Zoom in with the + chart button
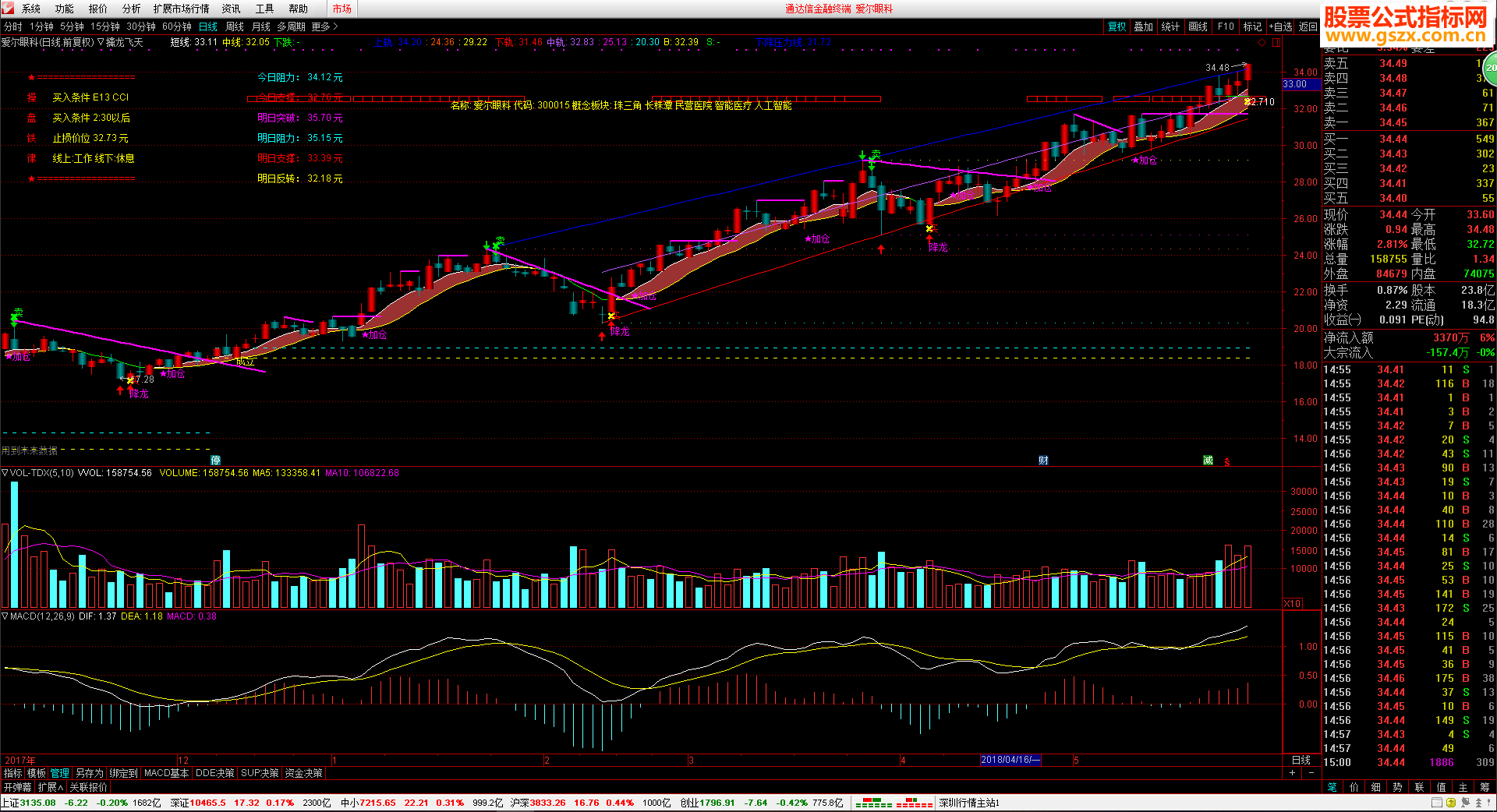Image resolution: width=1497 pixels, height=812 pixels. pos(1293,773)
